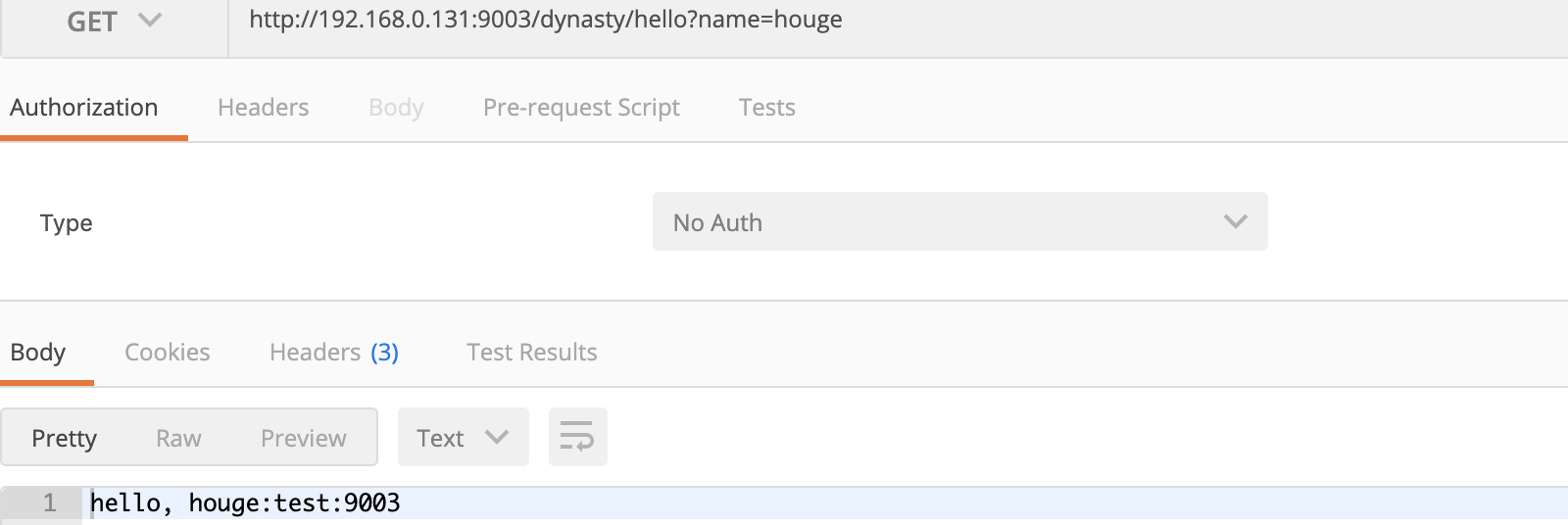The image size is (1568, 525).
Task: Switch response view to Preview
Action: coord(304,438)
